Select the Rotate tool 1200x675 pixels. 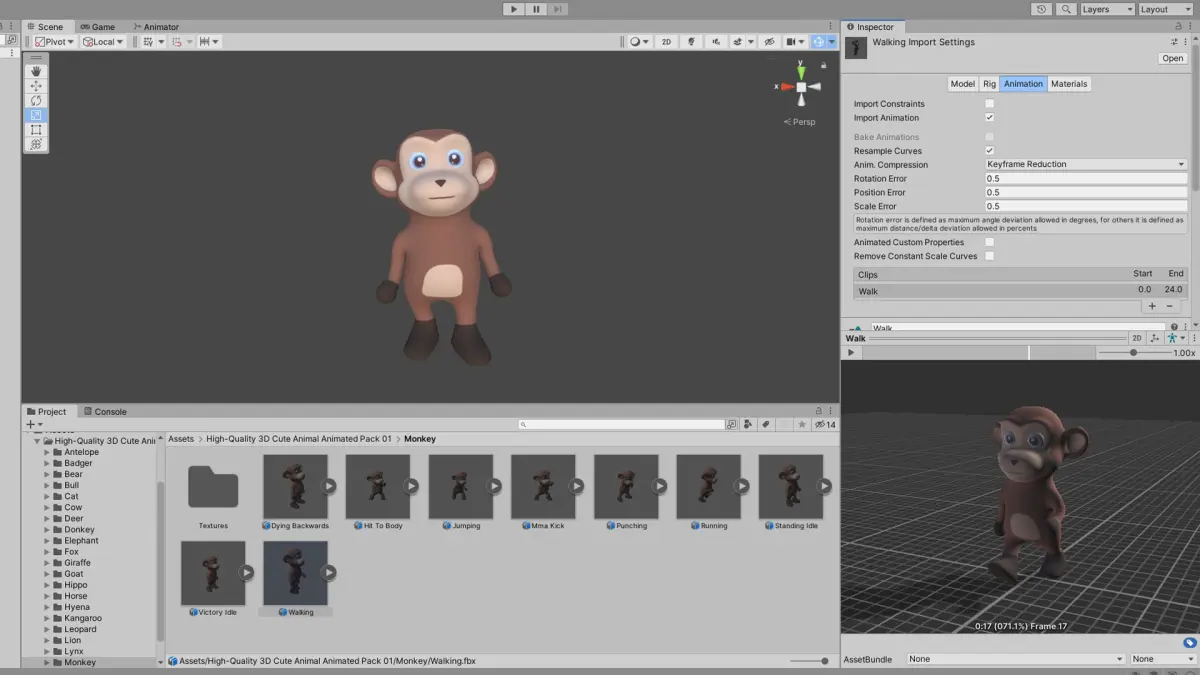pyautogui.click(x=36, y=101)
